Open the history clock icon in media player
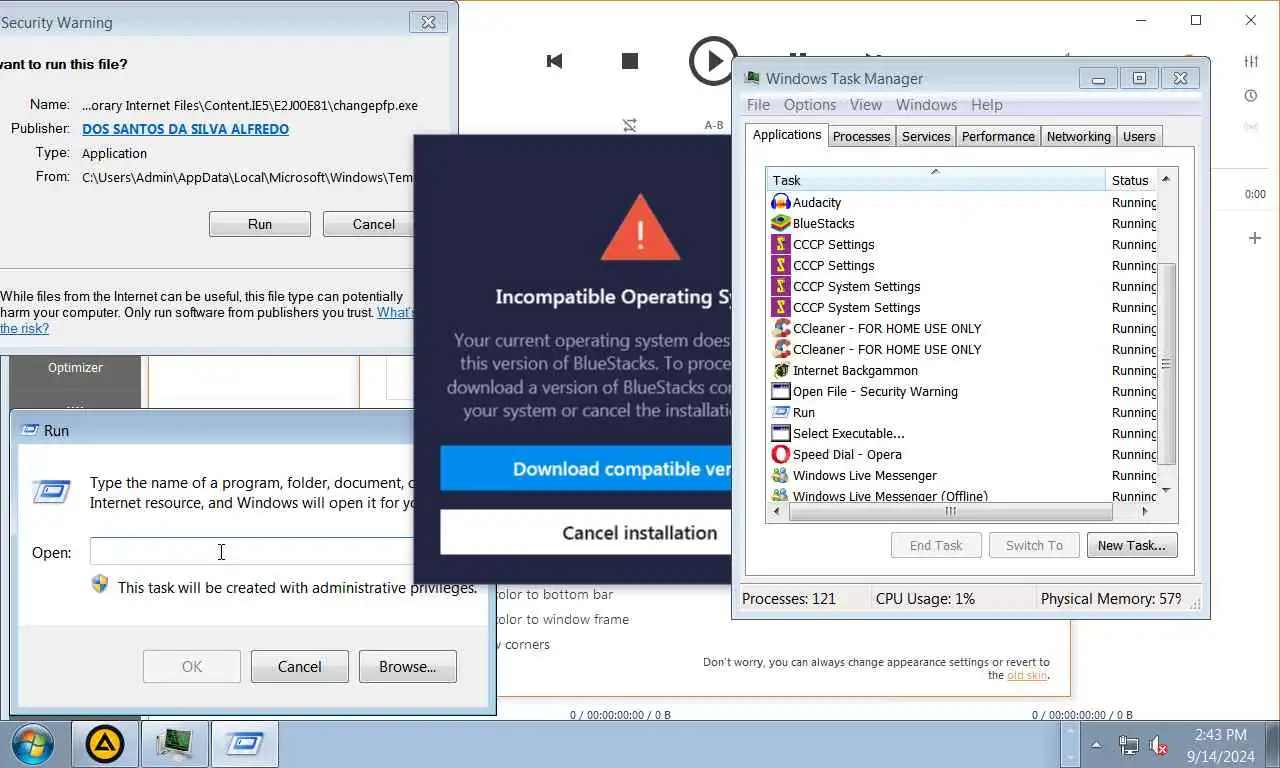The height and width of the screenshot is (768, 1280). 1251,96
